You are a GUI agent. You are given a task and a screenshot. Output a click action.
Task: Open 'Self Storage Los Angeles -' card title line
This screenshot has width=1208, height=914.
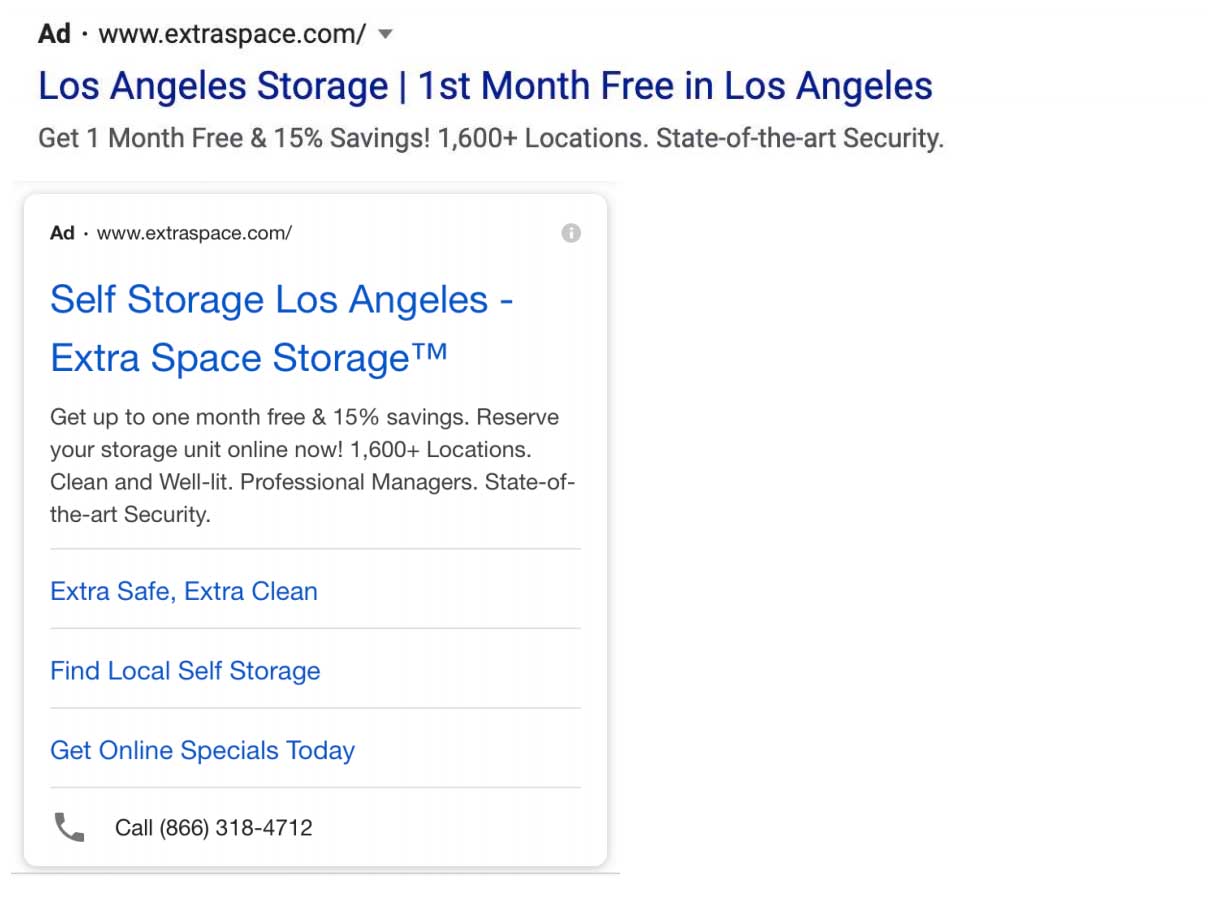coord(281,300)
